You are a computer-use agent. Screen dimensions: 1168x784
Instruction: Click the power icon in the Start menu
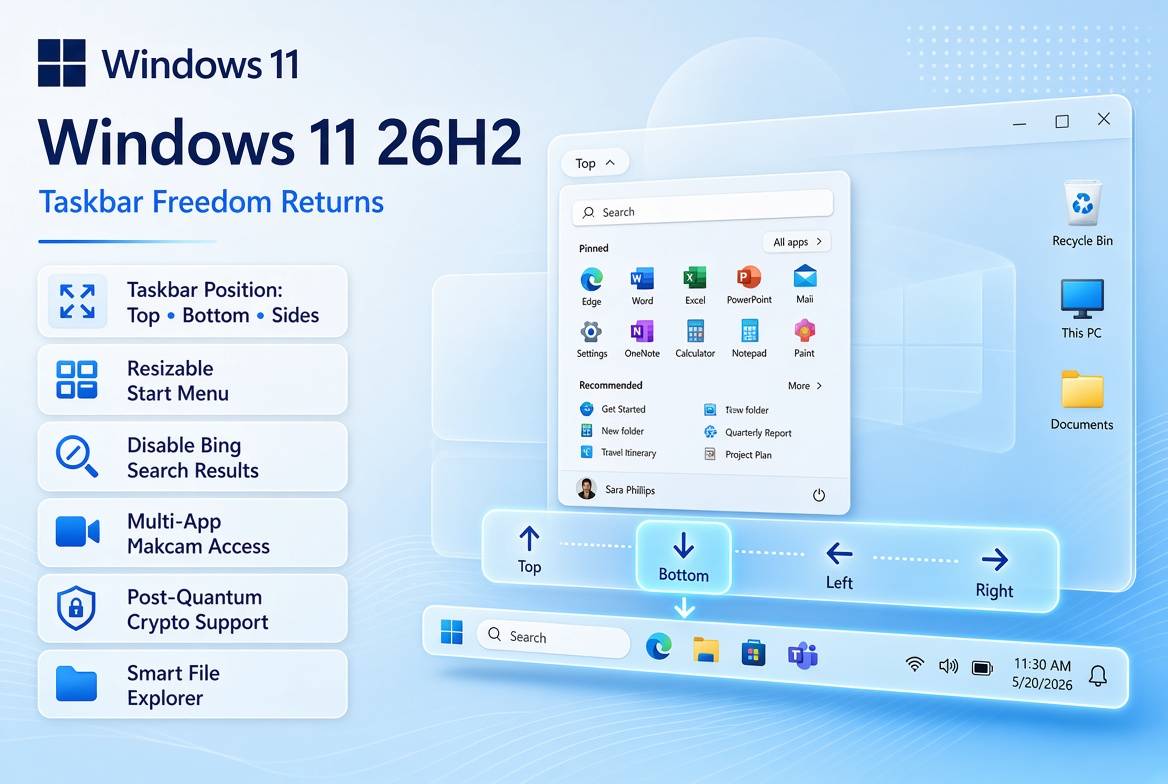click(819, 495)
